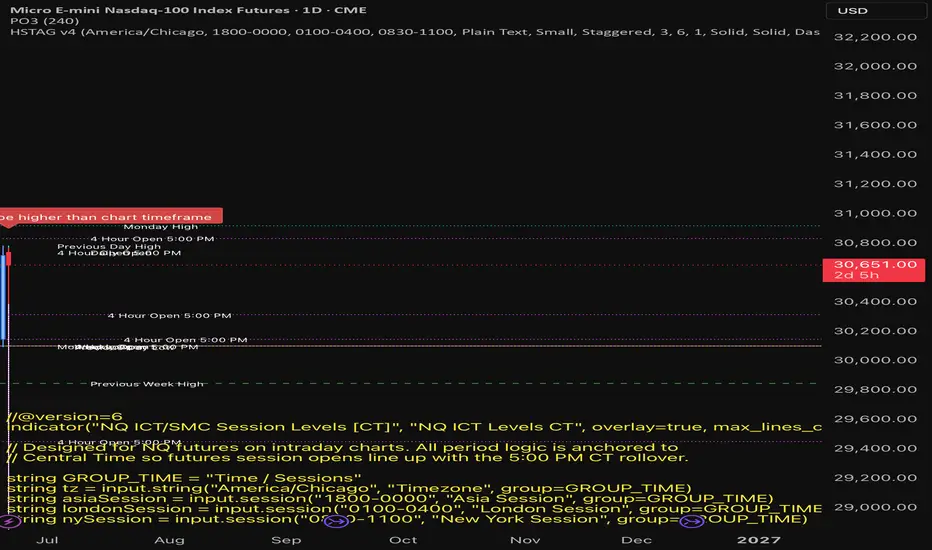The height and width of the screenshot is (550, 932).
Task: Click the current price label 30,651.00
Action: point(874,270)
